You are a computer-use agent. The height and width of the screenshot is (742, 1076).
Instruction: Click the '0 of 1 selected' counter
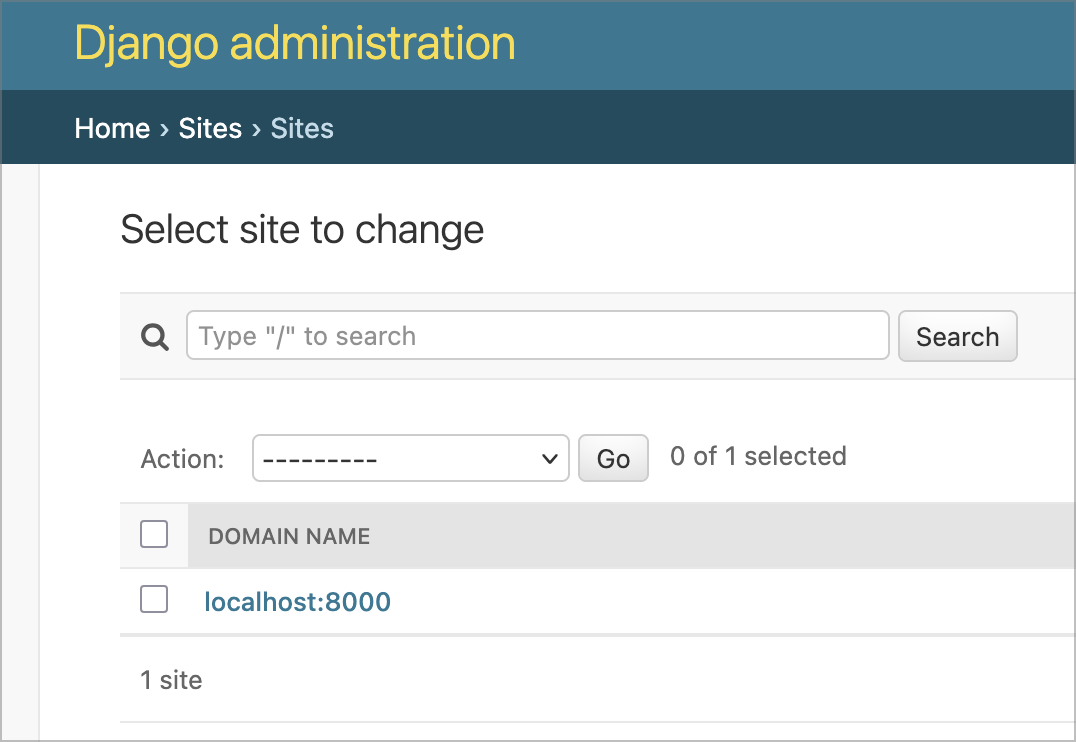[758, 456]
